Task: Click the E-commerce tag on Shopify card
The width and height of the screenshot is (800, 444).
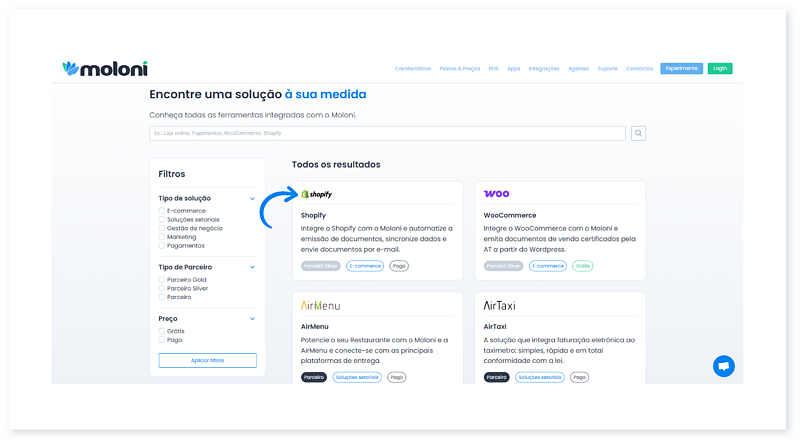Action: 365,266
